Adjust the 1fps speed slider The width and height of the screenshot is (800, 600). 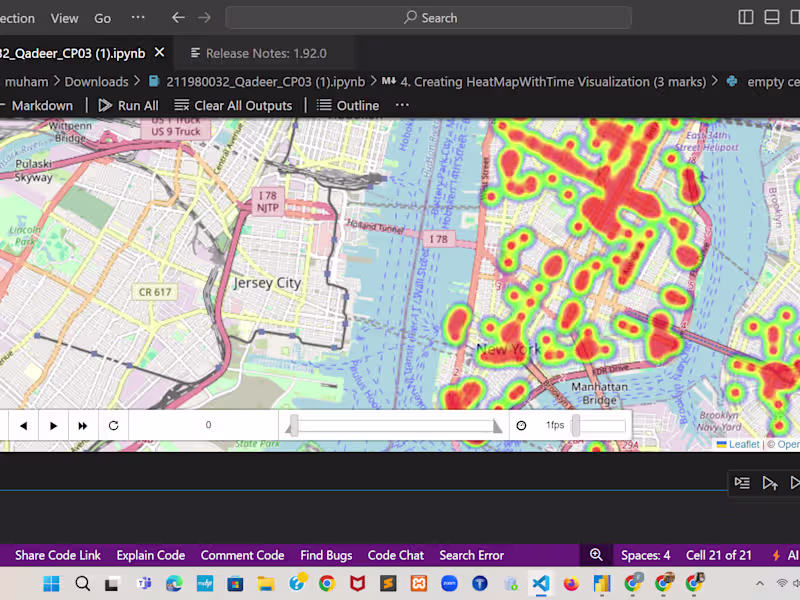pos(598,425)
